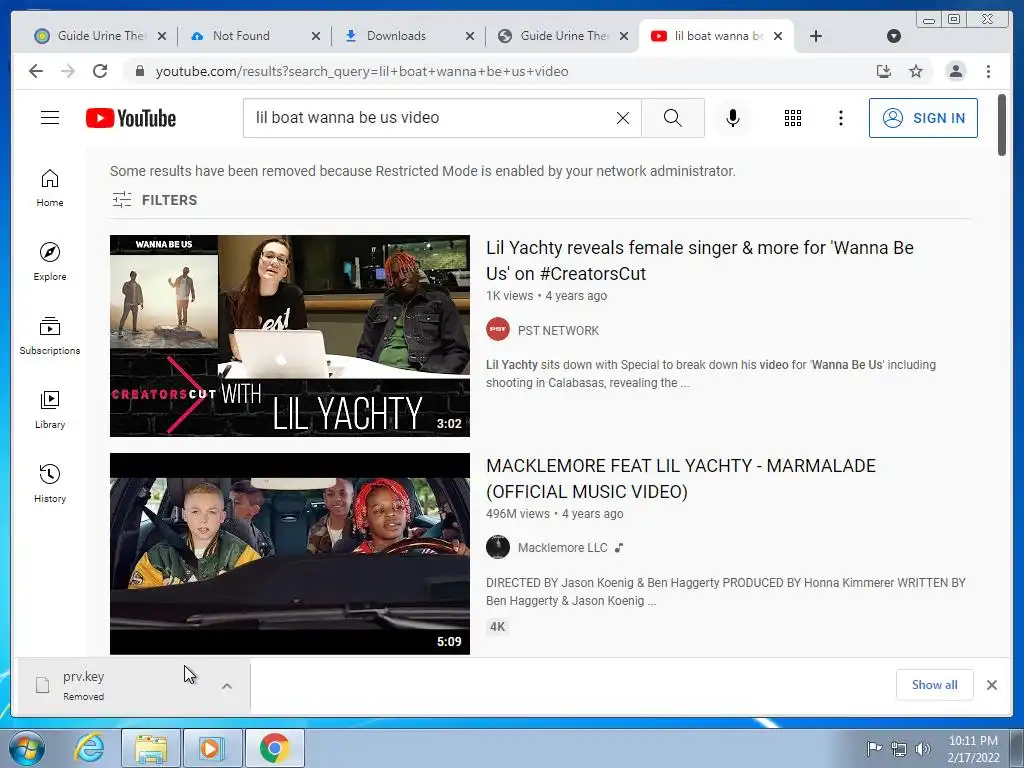Click Show all downloads

935,684
